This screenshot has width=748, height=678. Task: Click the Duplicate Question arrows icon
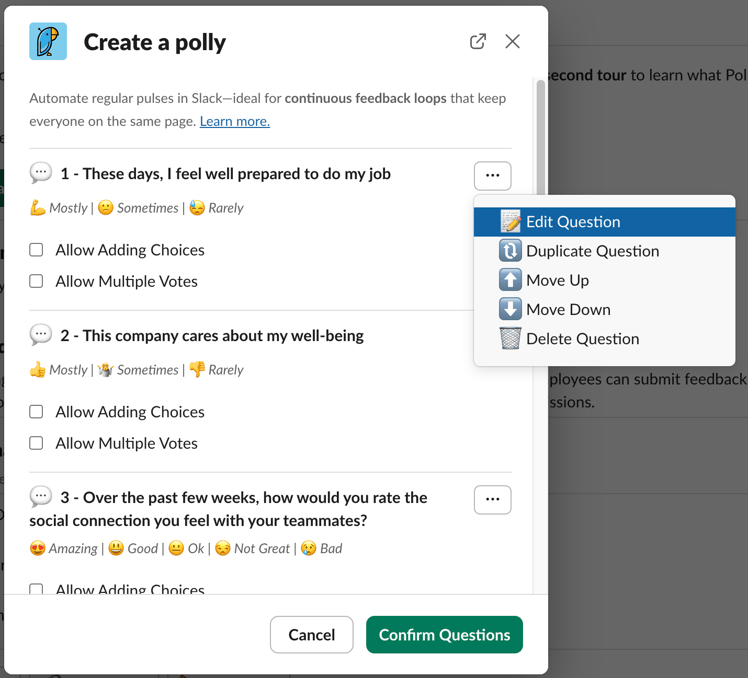coord(510,251)
